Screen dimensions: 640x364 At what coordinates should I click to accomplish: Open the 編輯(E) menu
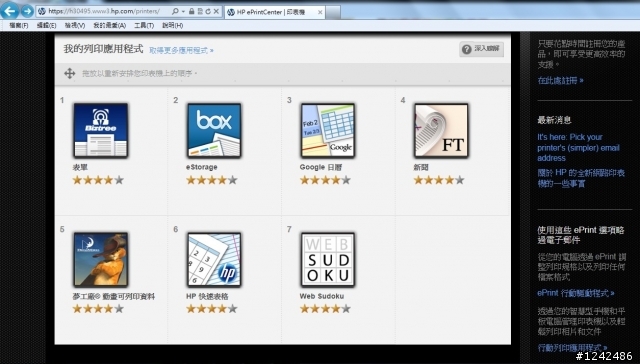(47, 25)
